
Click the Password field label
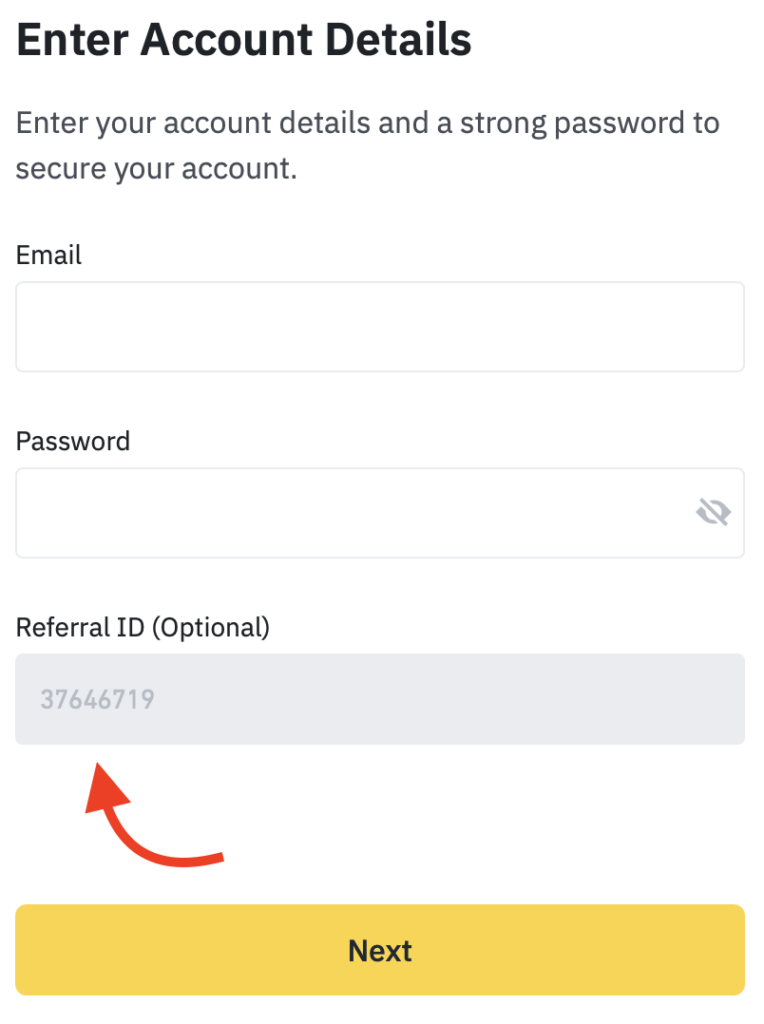73,441
